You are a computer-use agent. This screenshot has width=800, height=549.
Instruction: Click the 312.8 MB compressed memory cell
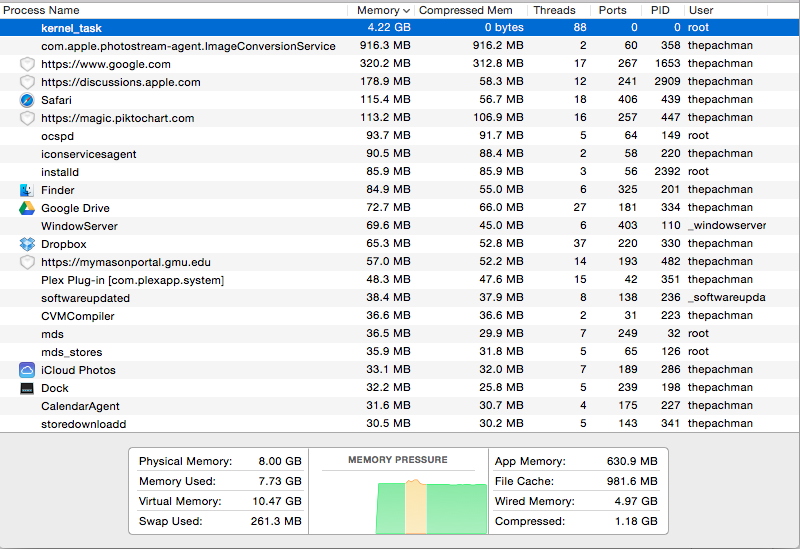pos(498,63)
